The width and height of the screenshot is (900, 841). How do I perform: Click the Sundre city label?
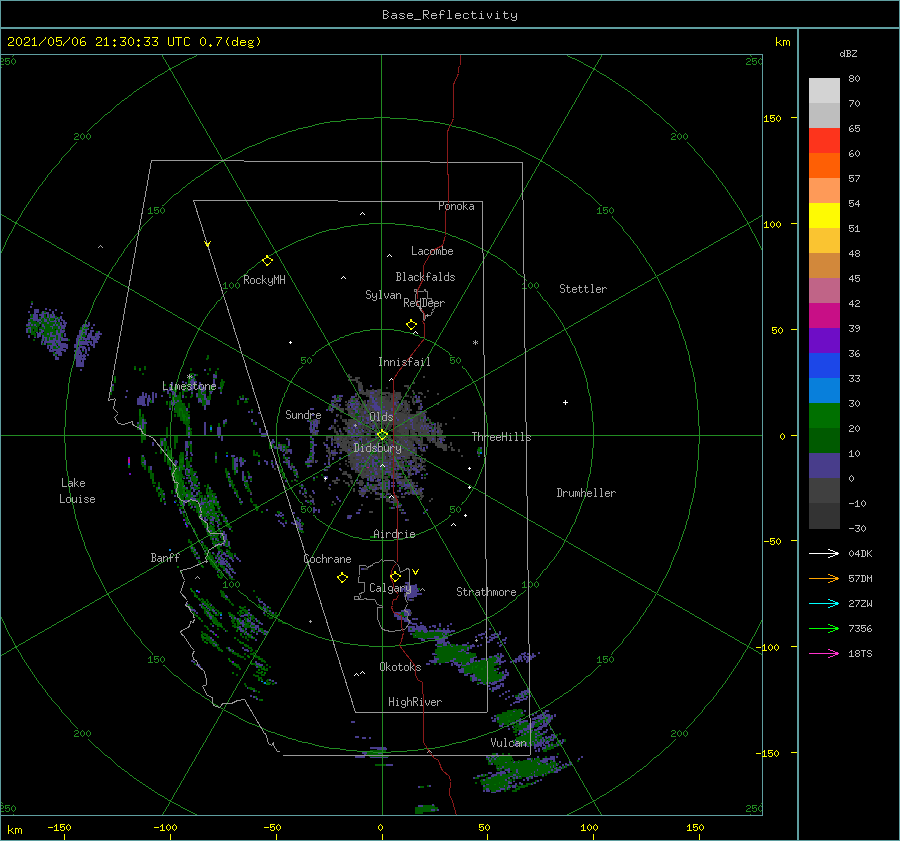coord(303,414)
